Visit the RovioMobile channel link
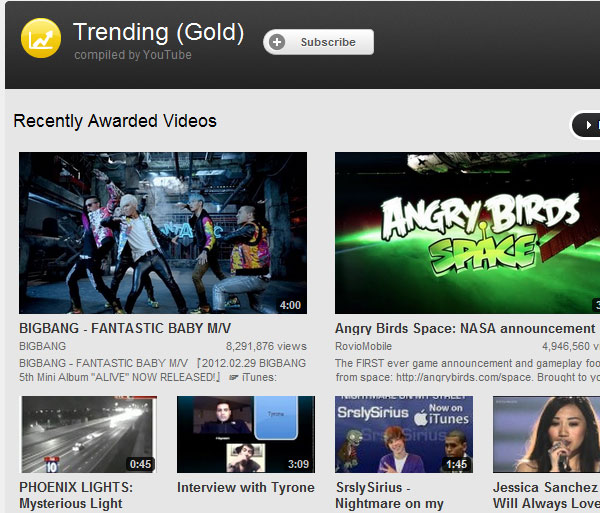The width and height of the screenshot is (600, 513). pos(364,346)
